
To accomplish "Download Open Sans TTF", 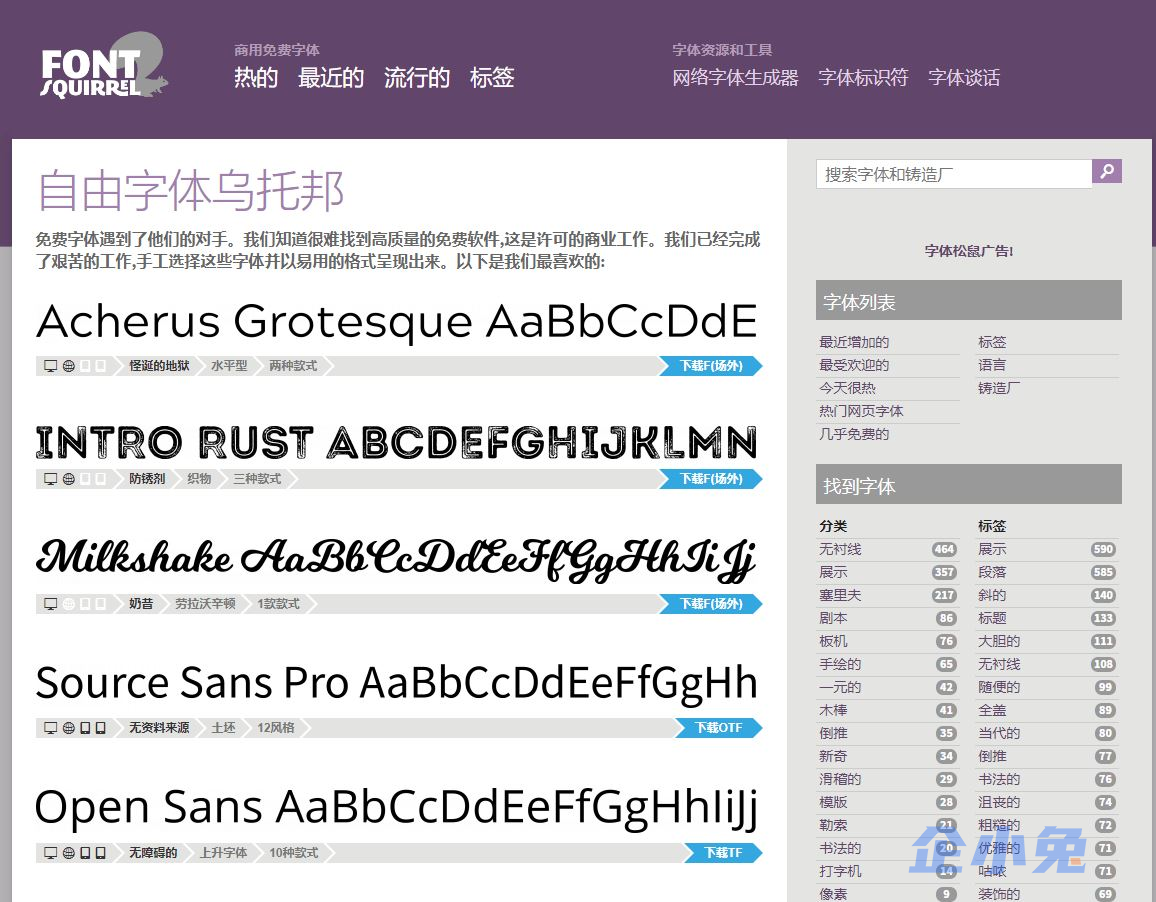I will pyautogui.click(x=722, y=853).
